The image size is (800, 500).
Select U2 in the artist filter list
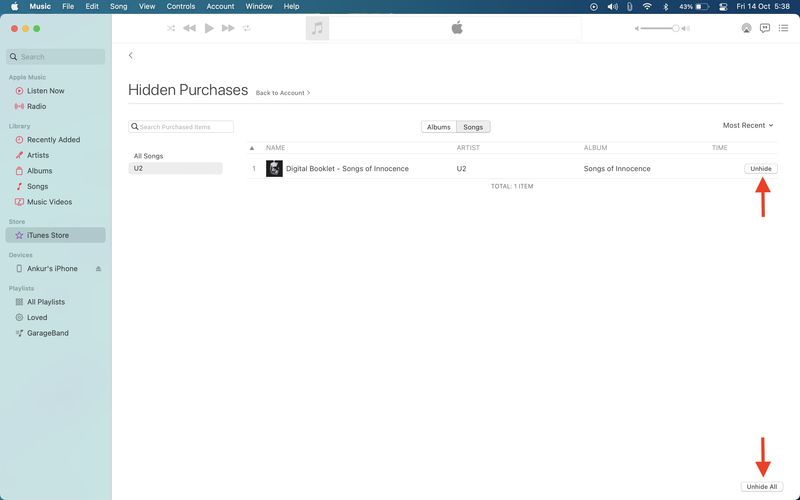click(x=175, y=168)
